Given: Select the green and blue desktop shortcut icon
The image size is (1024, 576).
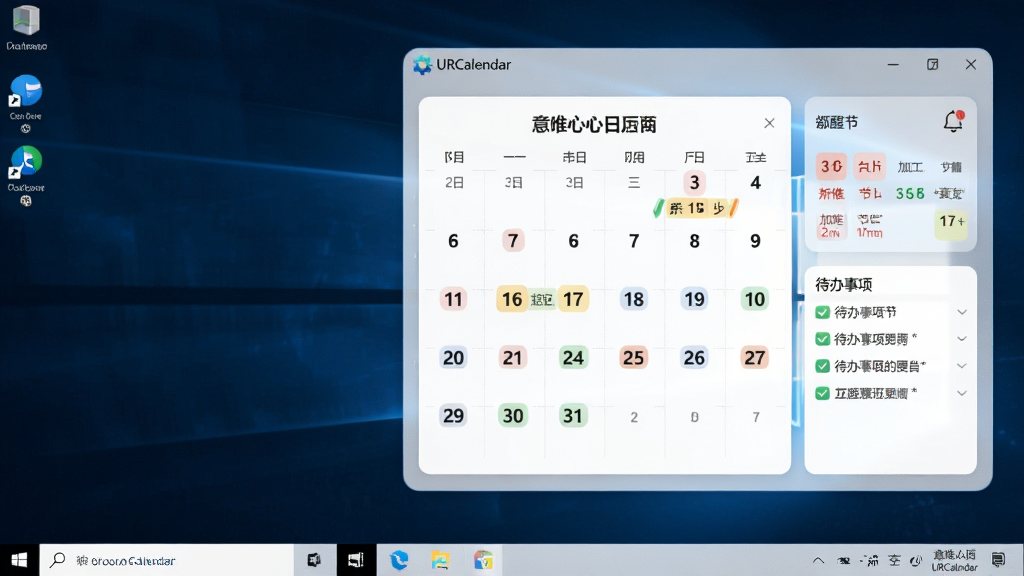Looking at the screenshot, I should coord(26,161).
